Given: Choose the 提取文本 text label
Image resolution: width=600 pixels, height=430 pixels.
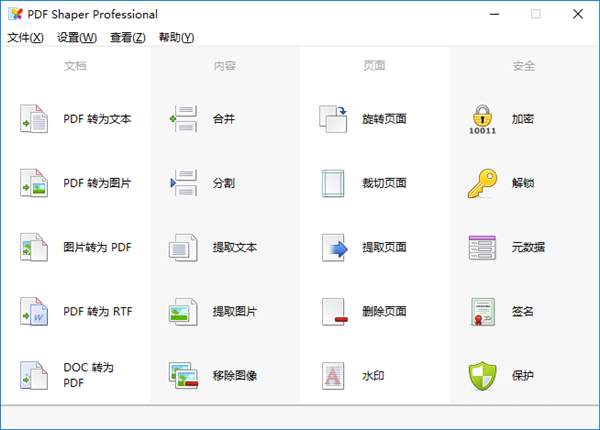Looking at the screenshot, I should tap(235, 248).
